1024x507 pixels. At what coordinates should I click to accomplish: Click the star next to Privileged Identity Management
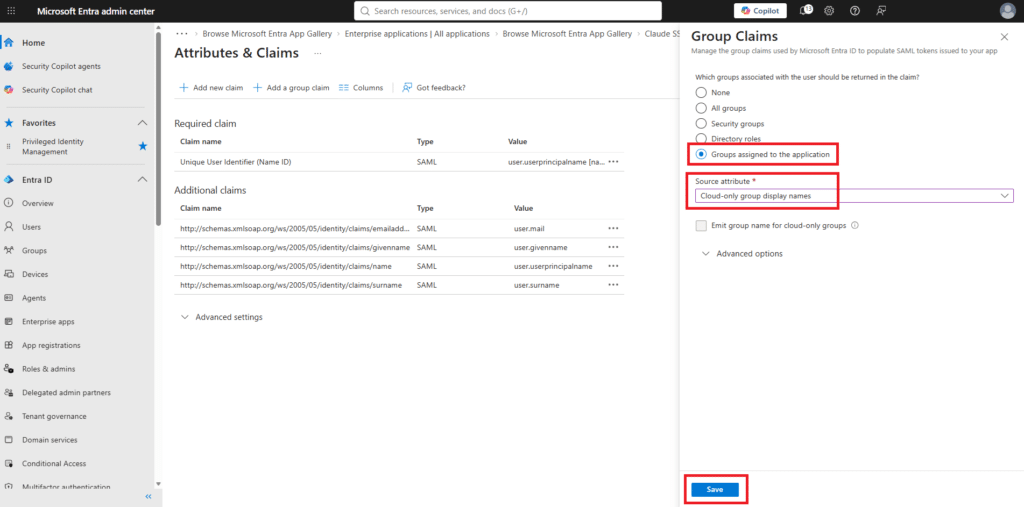pyautogui.click(x=142, y=146)
